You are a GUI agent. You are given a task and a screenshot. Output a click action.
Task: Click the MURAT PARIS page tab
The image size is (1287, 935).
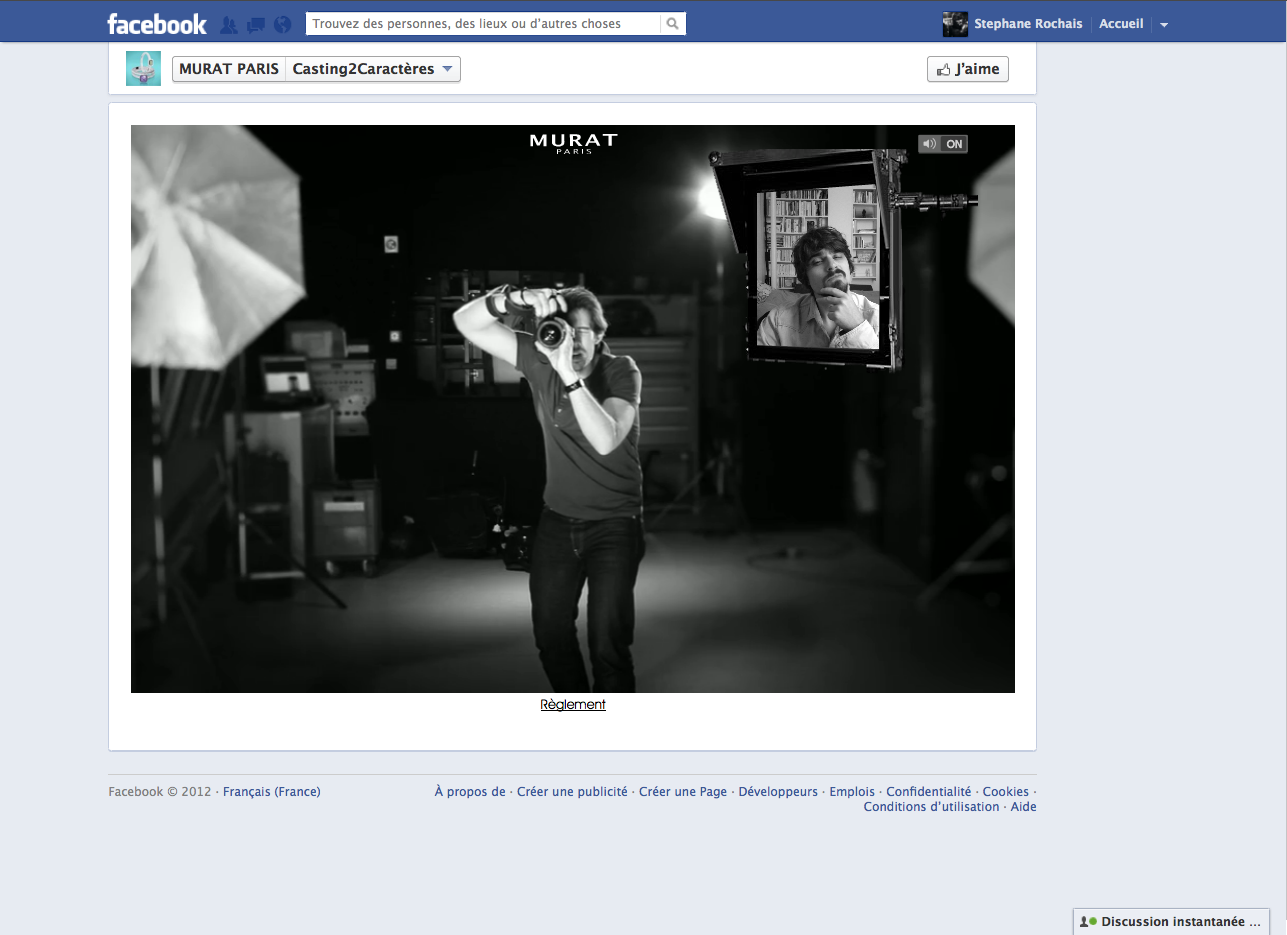pyautogui.click(x=229, y=69)
